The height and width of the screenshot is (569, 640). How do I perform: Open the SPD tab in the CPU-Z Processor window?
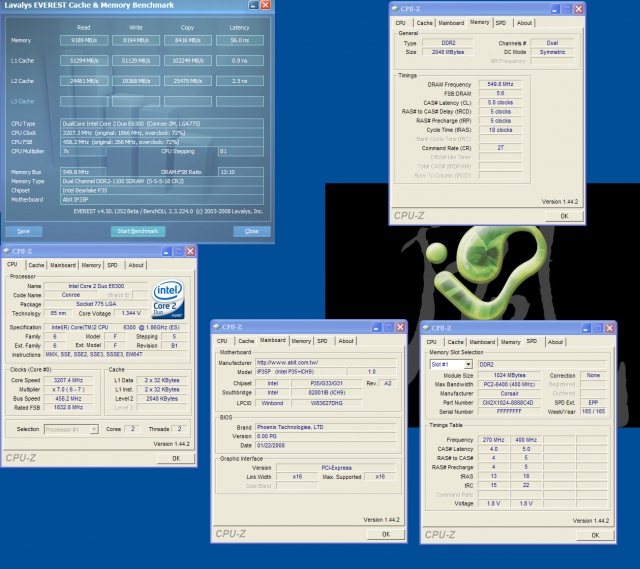tap(112, 265)
